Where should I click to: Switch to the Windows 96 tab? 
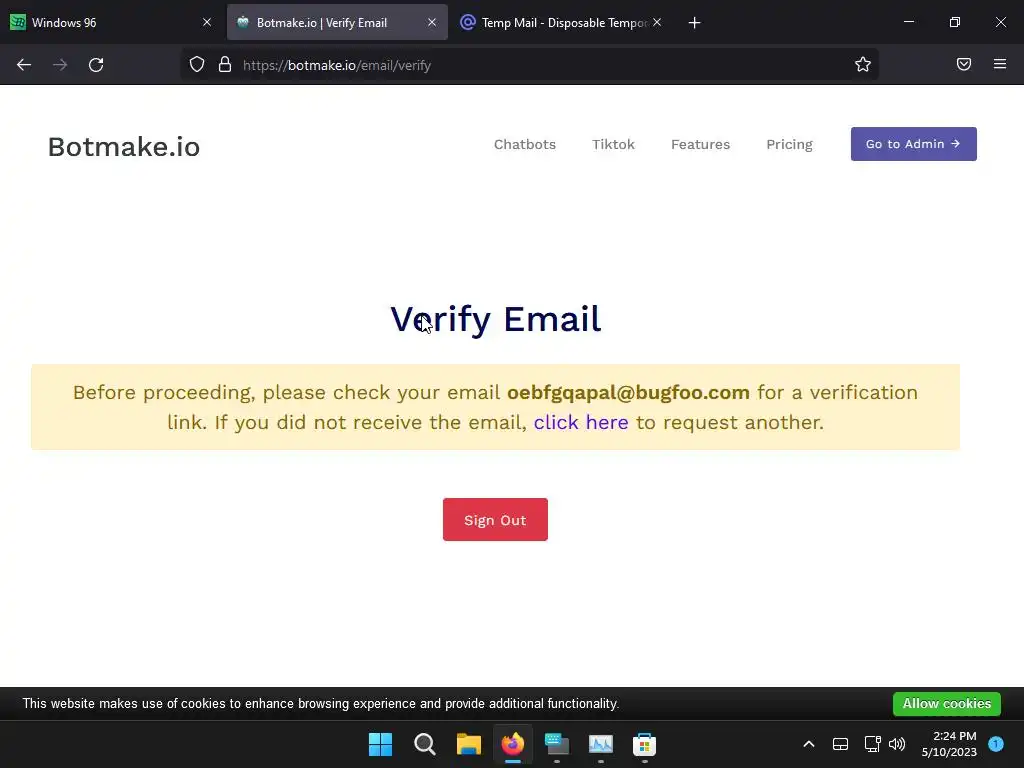[x=111, y=22]
